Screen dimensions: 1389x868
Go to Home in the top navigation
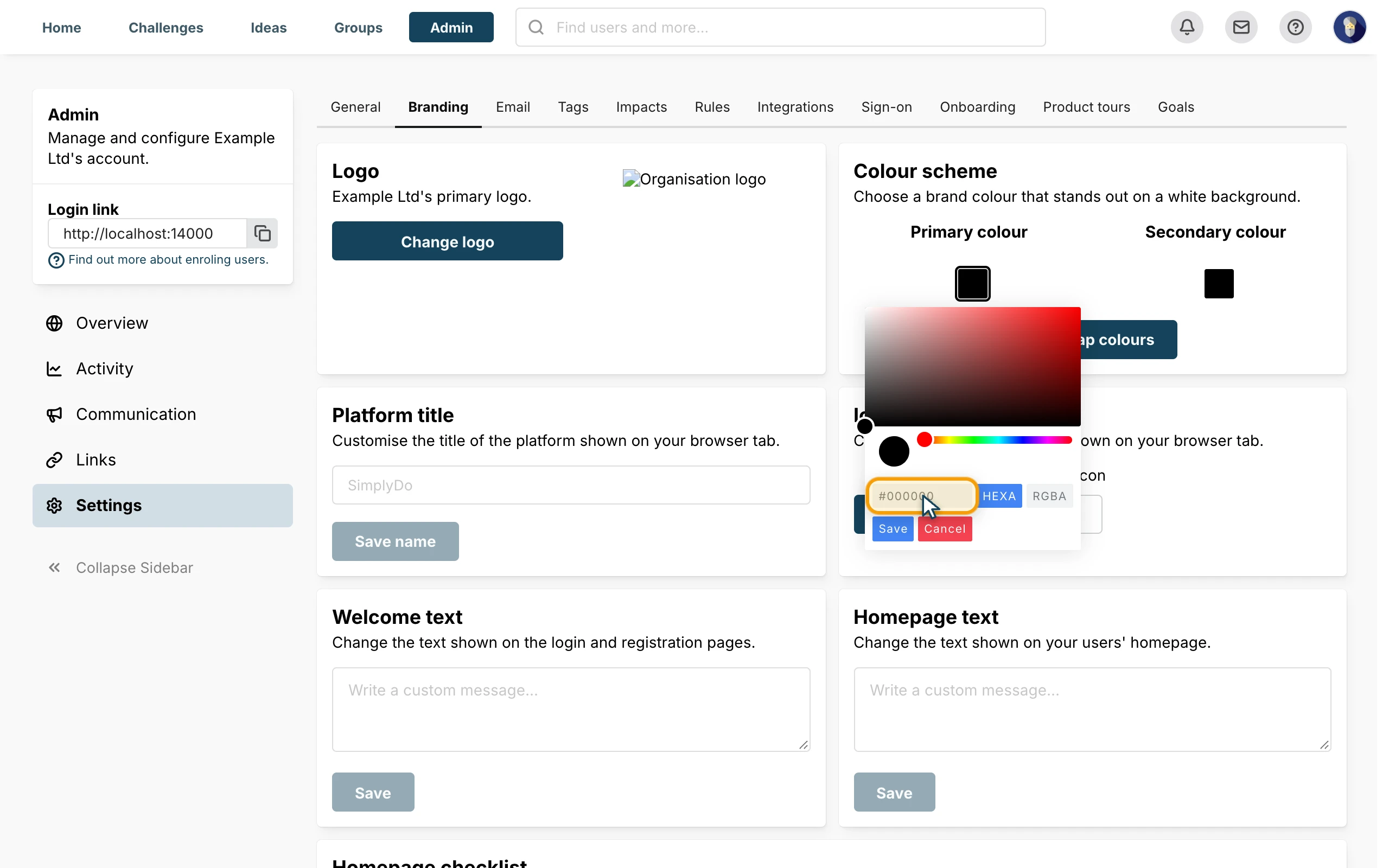pyautogui.click(x=61, y=27)
